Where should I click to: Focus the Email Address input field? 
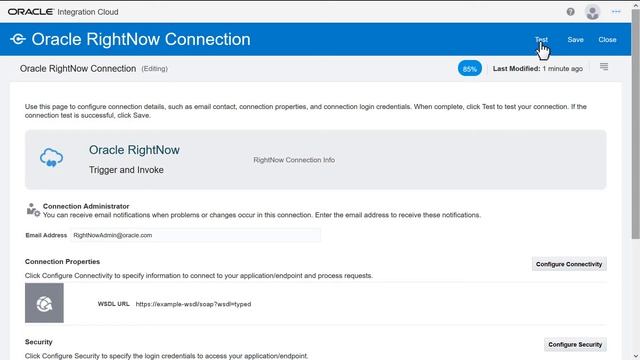coord(195,235)
